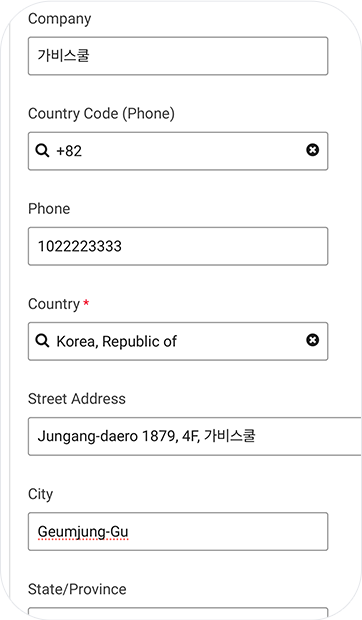362x620 pixels.
Task: Focus the partially visible State/Province field
Action: [x=178, y=614]
